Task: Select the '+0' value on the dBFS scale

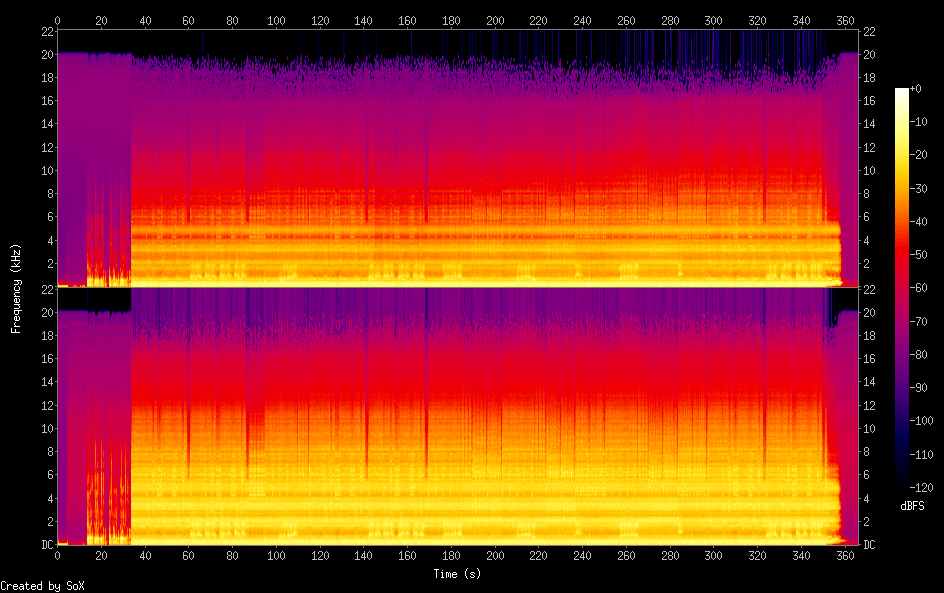Action: point(916,88)
